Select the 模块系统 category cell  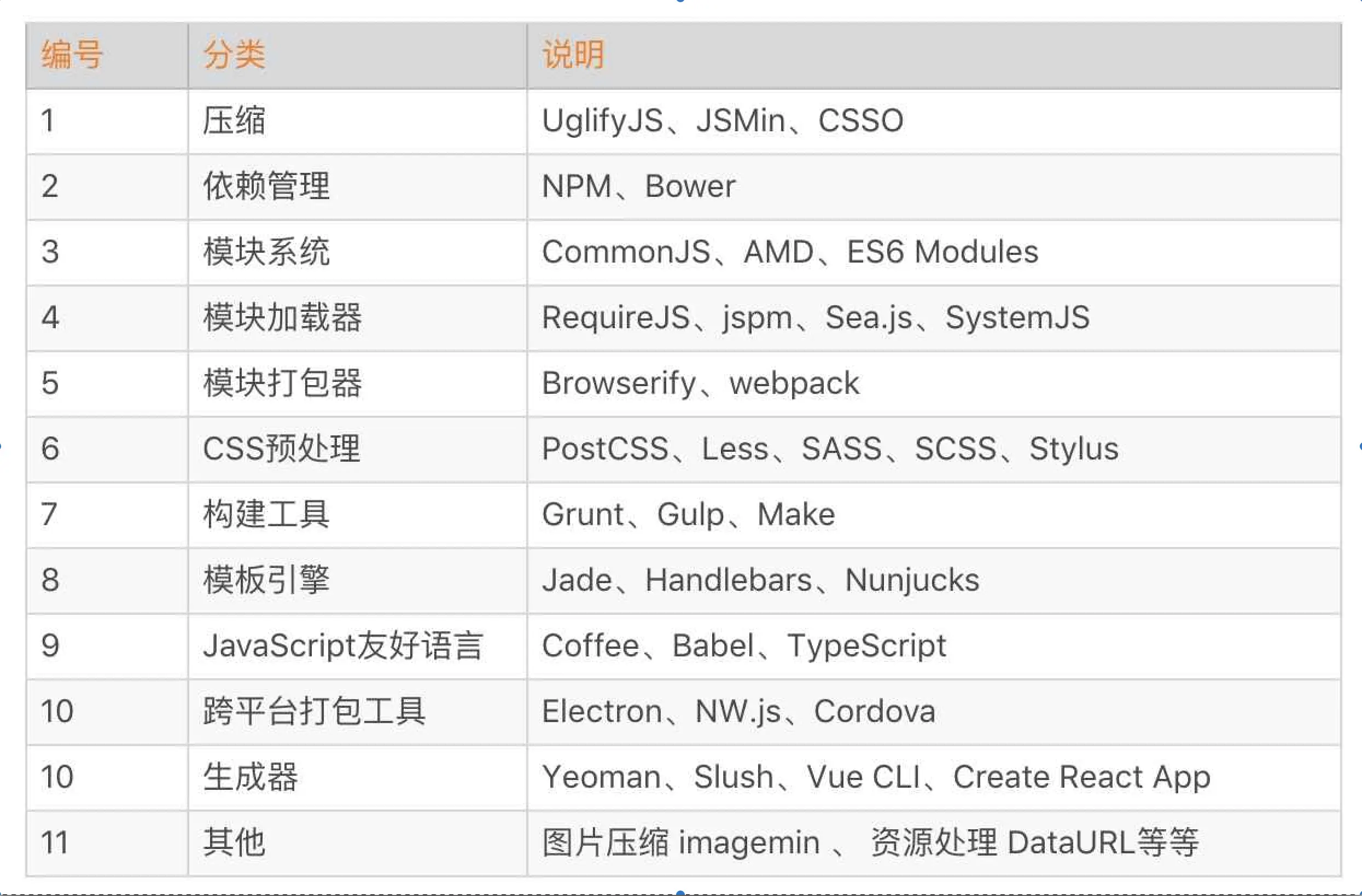(358, 252)
